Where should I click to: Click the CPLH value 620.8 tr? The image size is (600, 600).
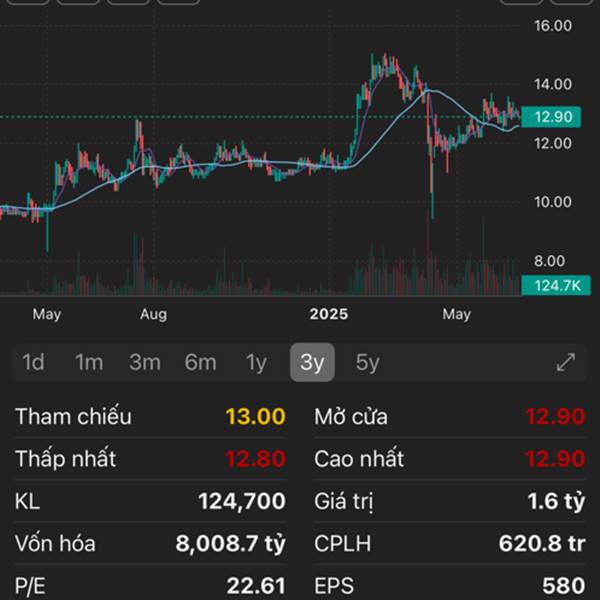coord(542,543)
